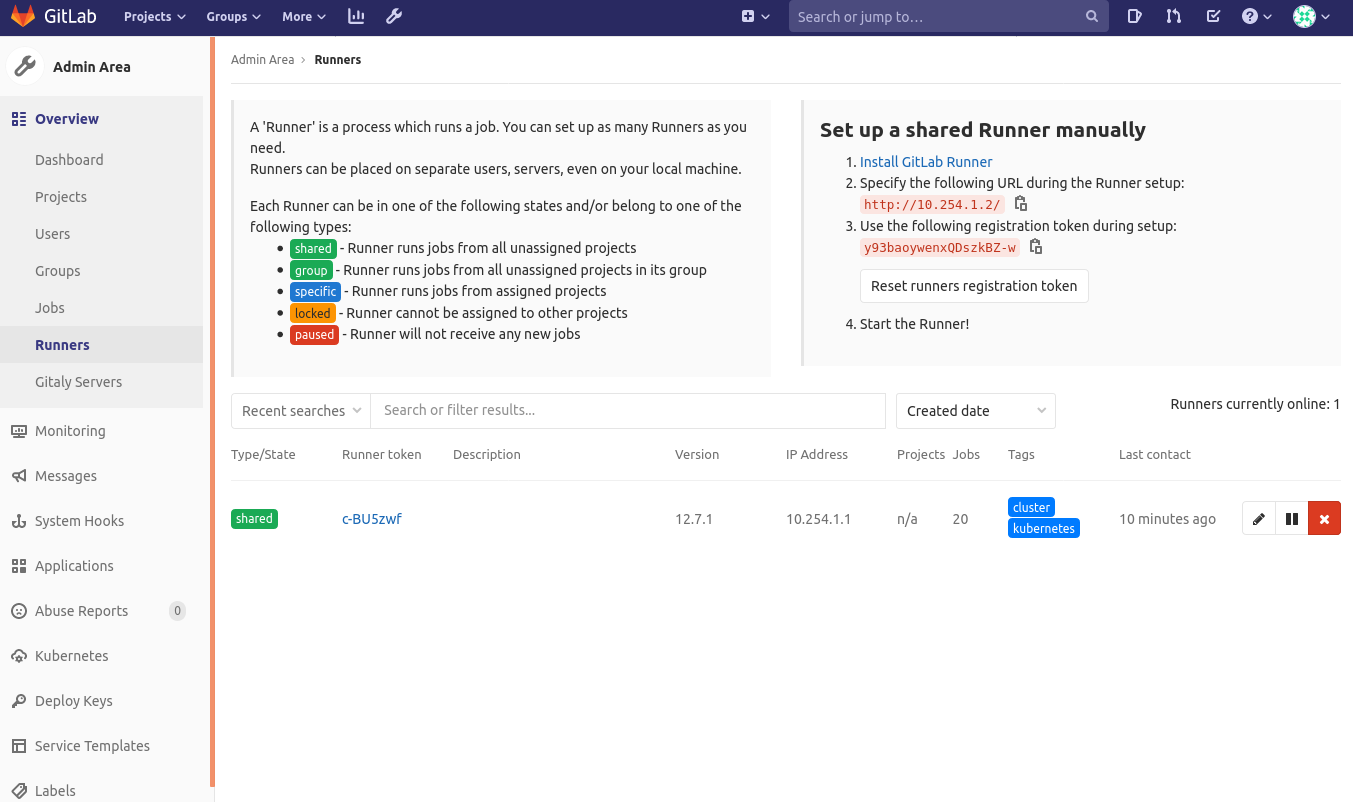The image size is (1353, 802).
Task: Go to Gitaly Servers in sidebar
Action: 78,382
